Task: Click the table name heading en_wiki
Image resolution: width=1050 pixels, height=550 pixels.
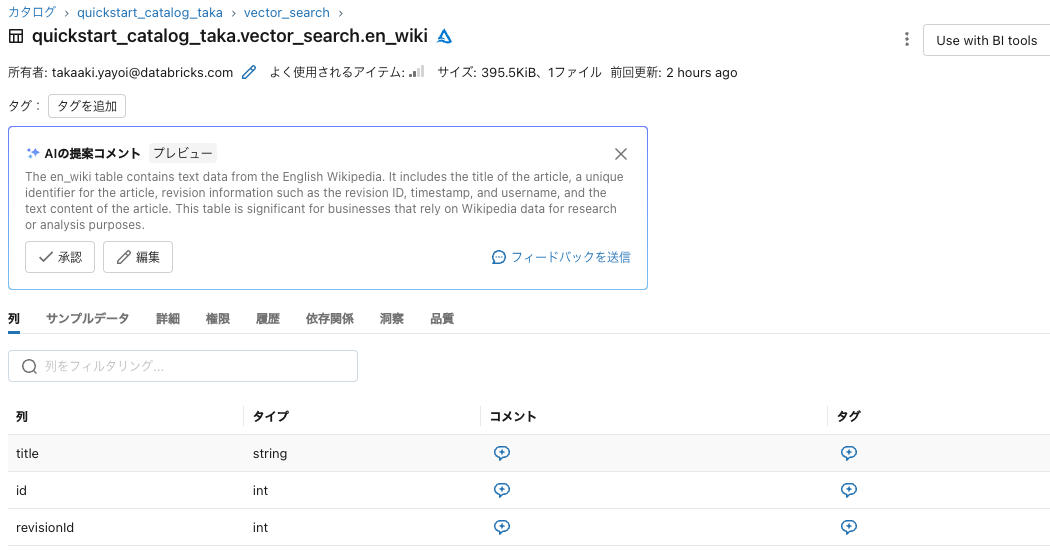Action: tap(230, 36)
